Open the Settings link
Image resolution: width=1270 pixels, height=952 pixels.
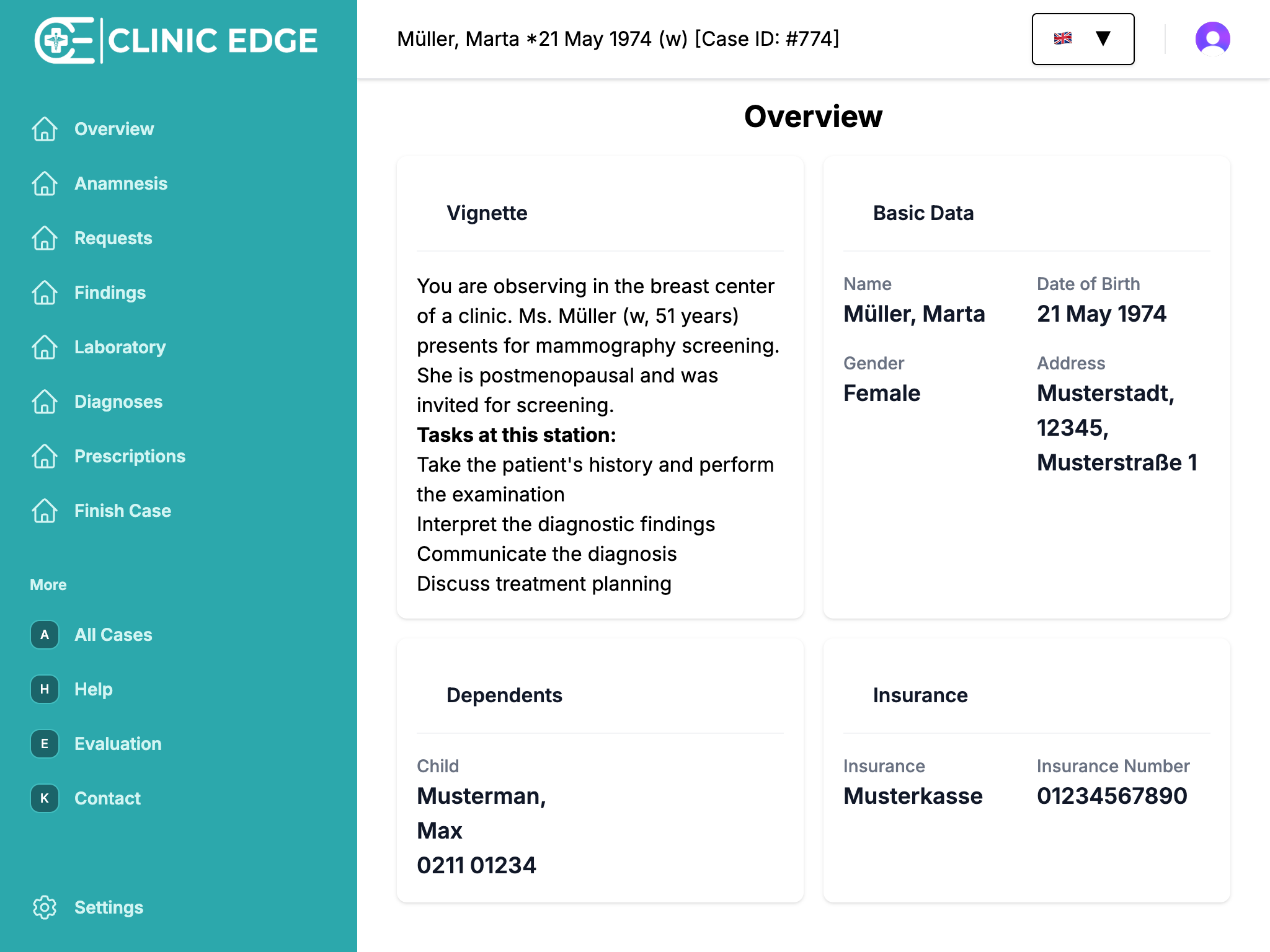coord(109,907)
